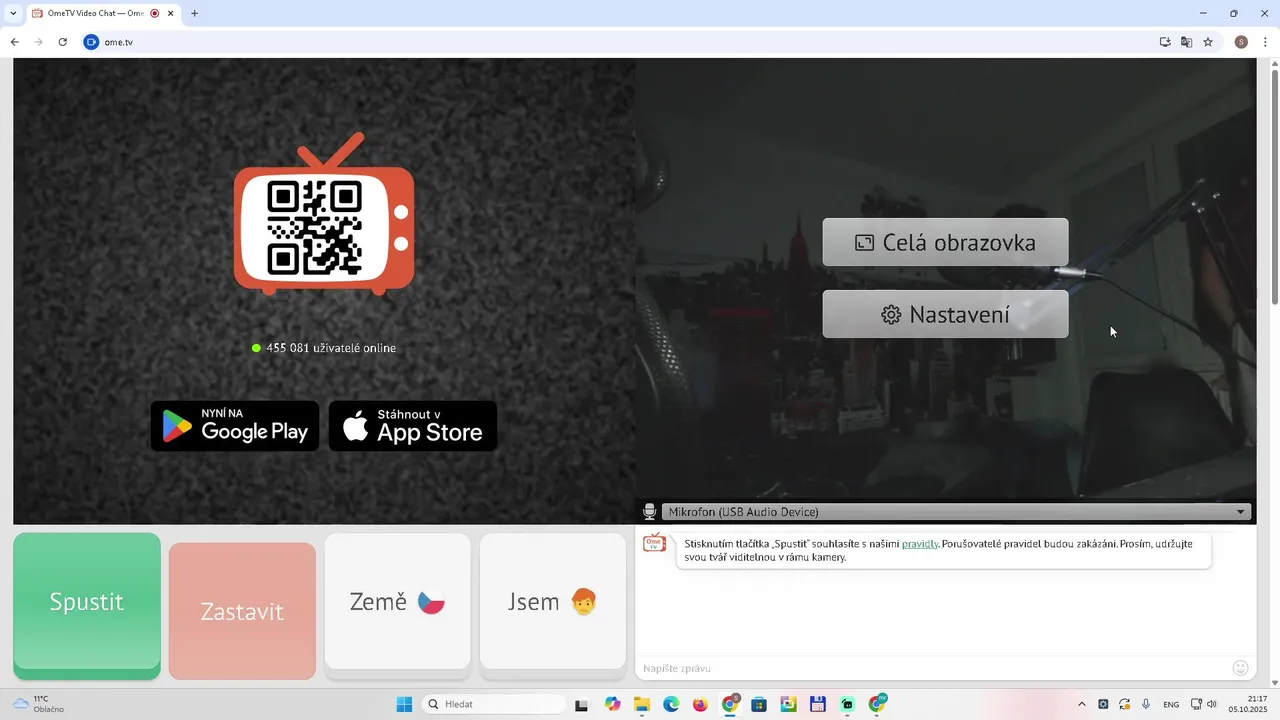
Task: Click the Hledat taskbar search box
Action: click(x=494, y=704)
